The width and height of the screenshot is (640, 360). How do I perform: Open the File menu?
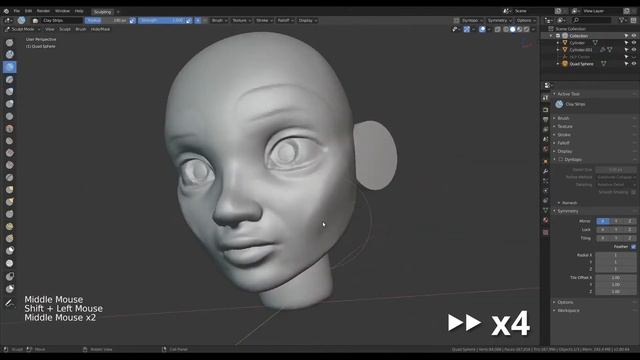[17, 11]
